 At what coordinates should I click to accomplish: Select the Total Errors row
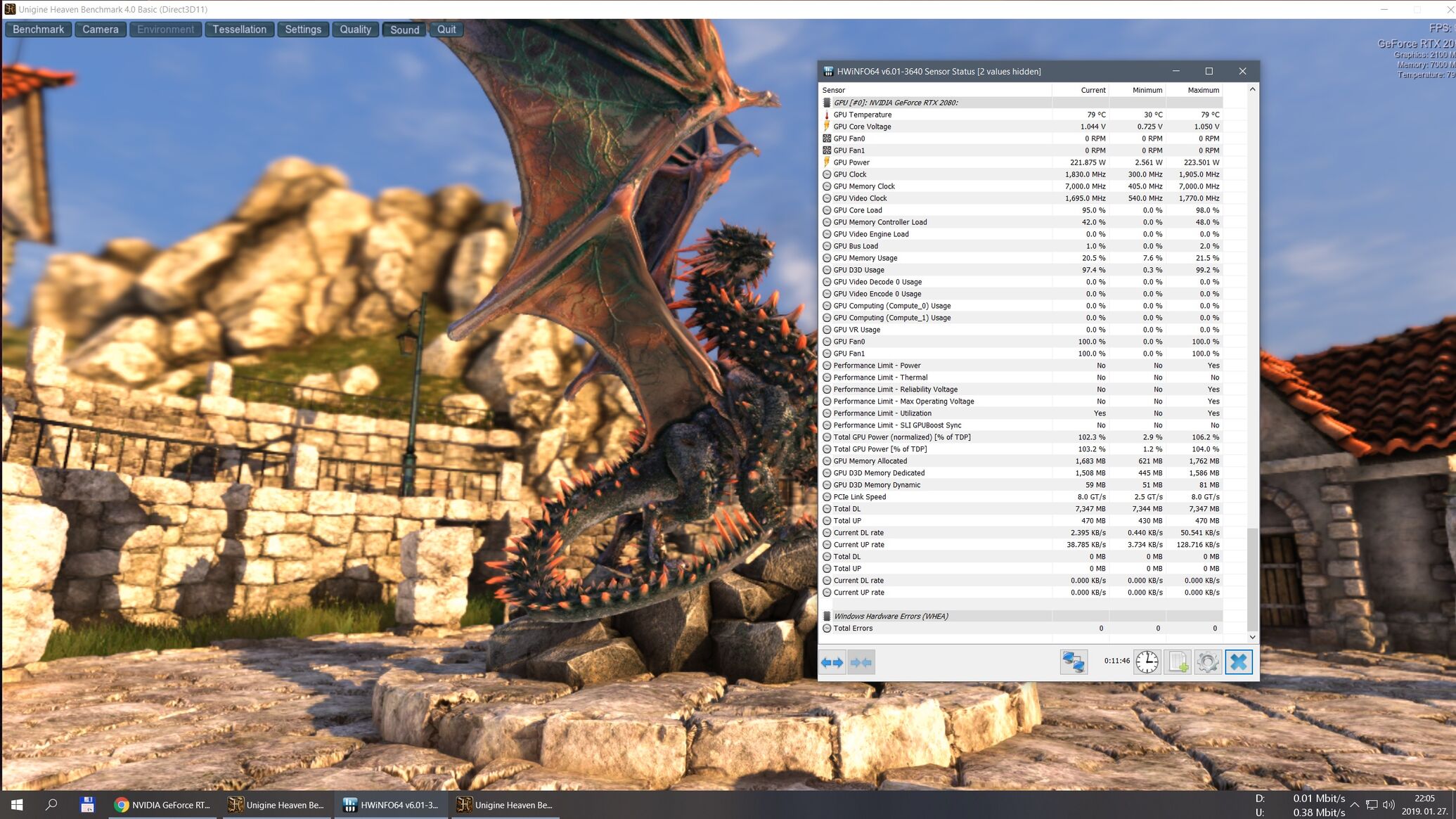click(x=1021, y=628)
